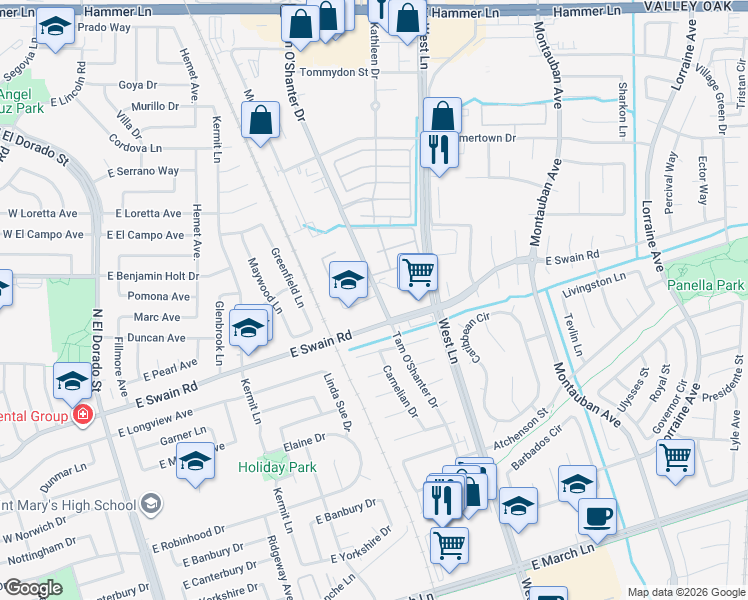Click the shopping cart marker above E March Ln
This screenshot has width=748, height=600.
pyautogui.click(x=449, y=547)
